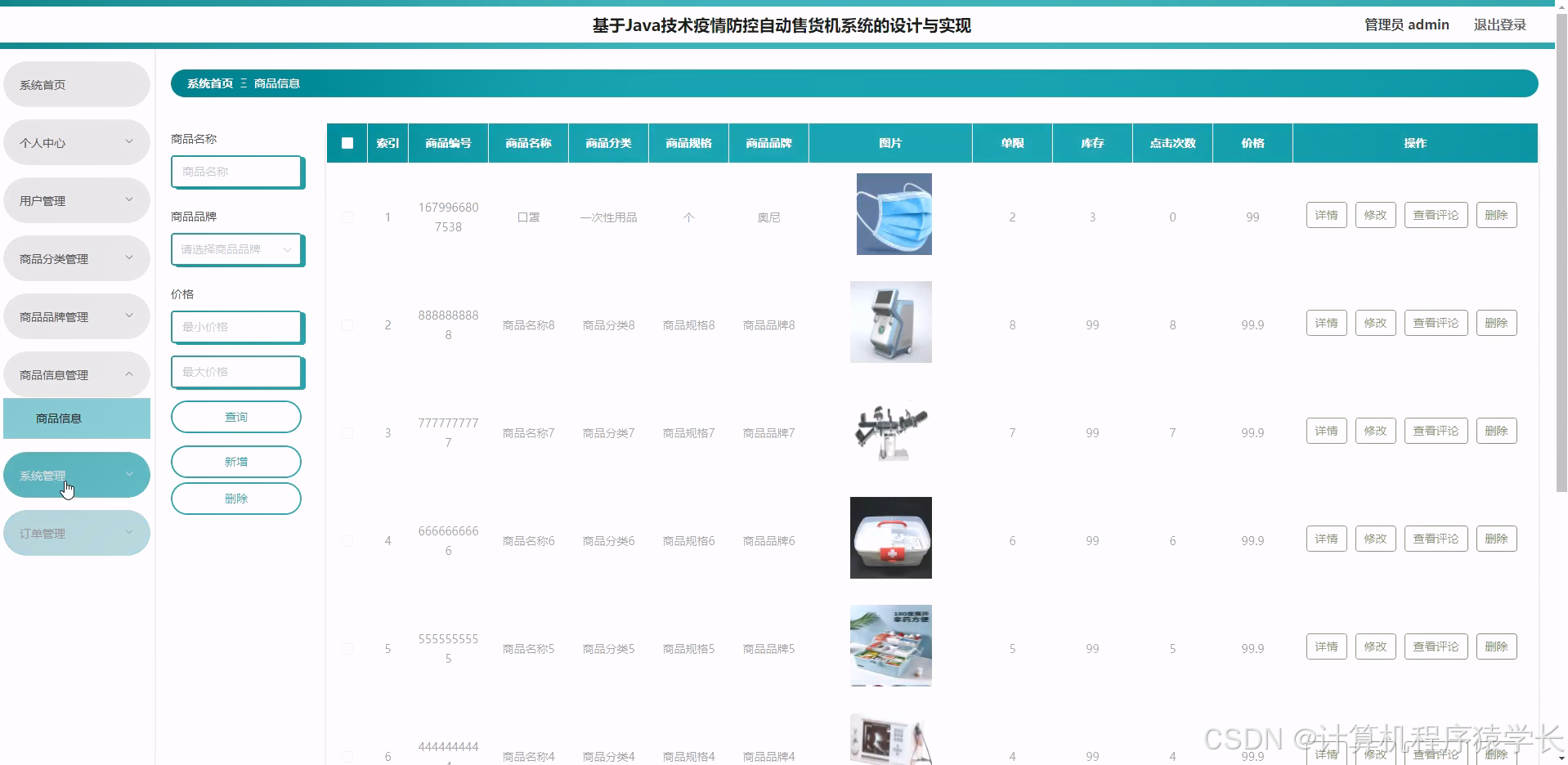Click the 新增 button to add product

[x=235, y=461]
